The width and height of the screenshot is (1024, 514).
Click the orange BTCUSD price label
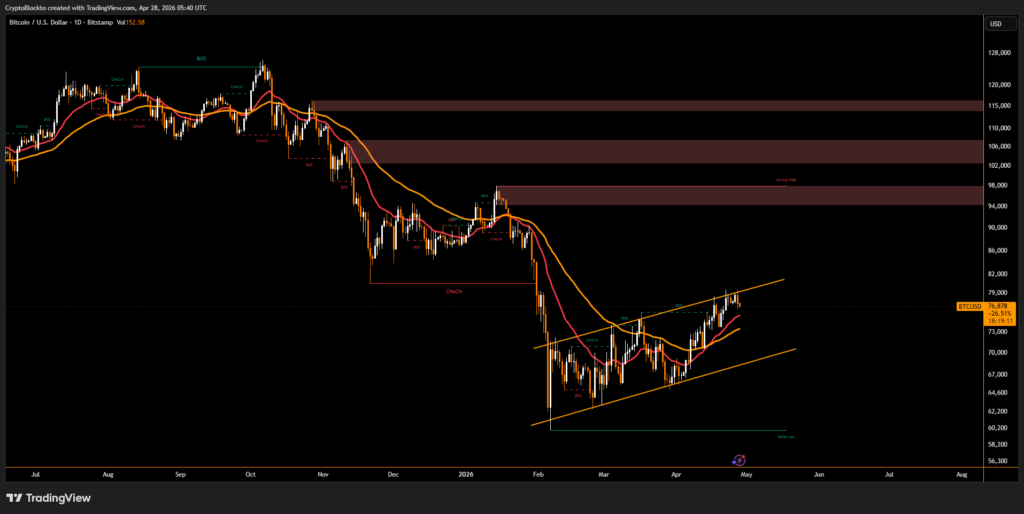(x=968, y=306)
